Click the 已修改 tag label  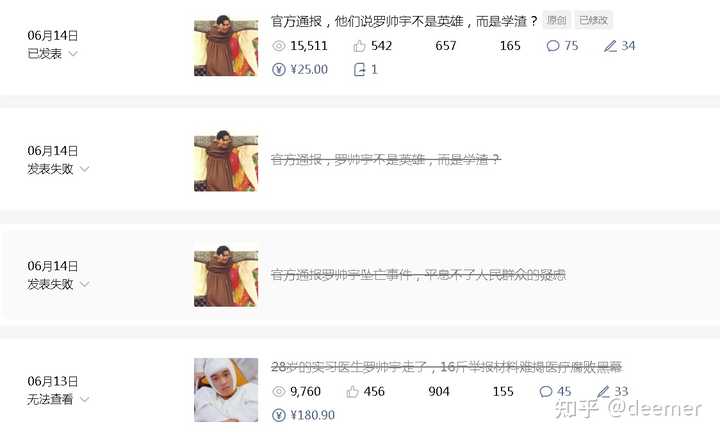coord(593,20)
